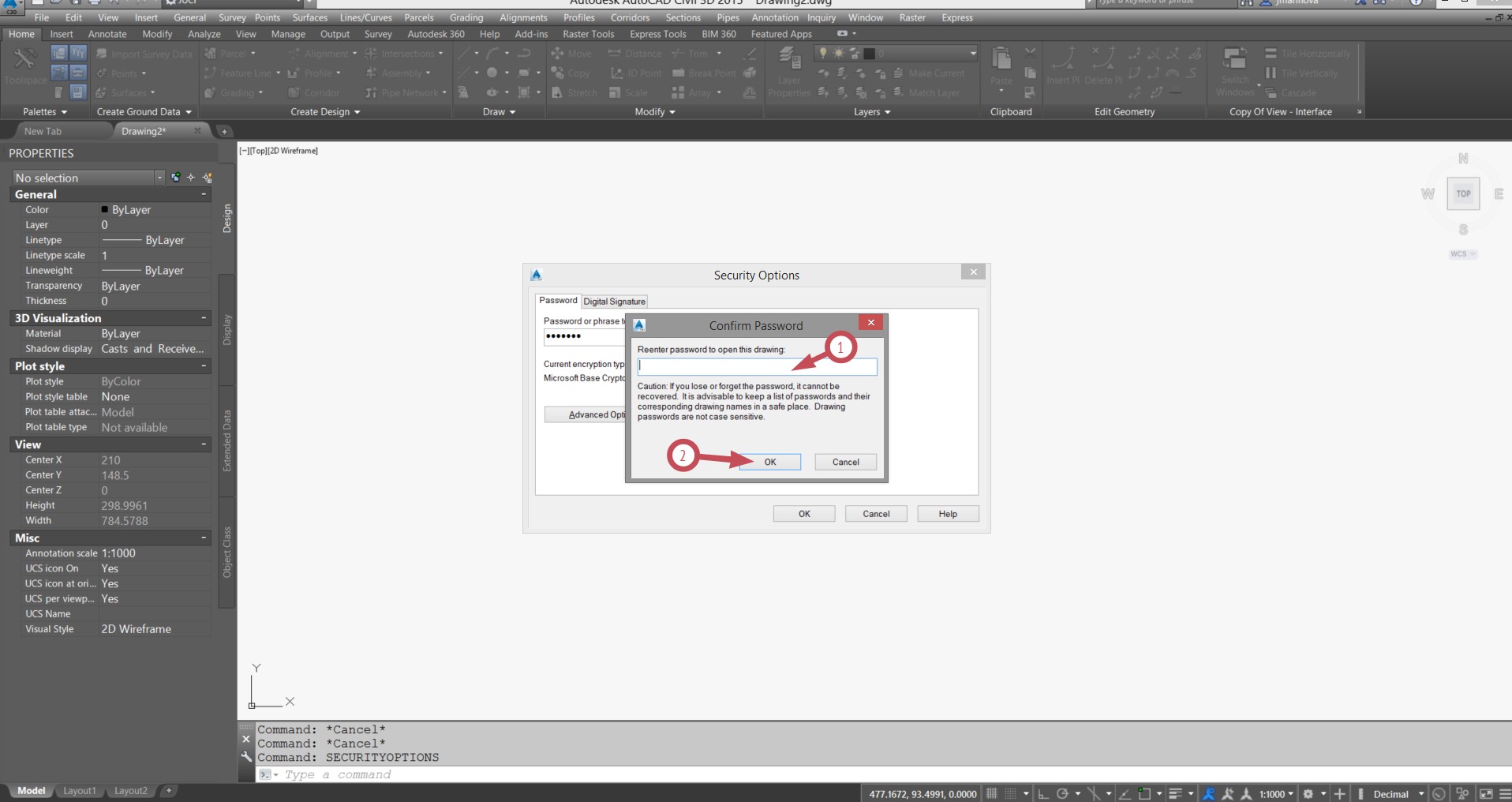Select the Copy tool in Modify panel
Screen dimensions: 1512x802
(571, 73)
